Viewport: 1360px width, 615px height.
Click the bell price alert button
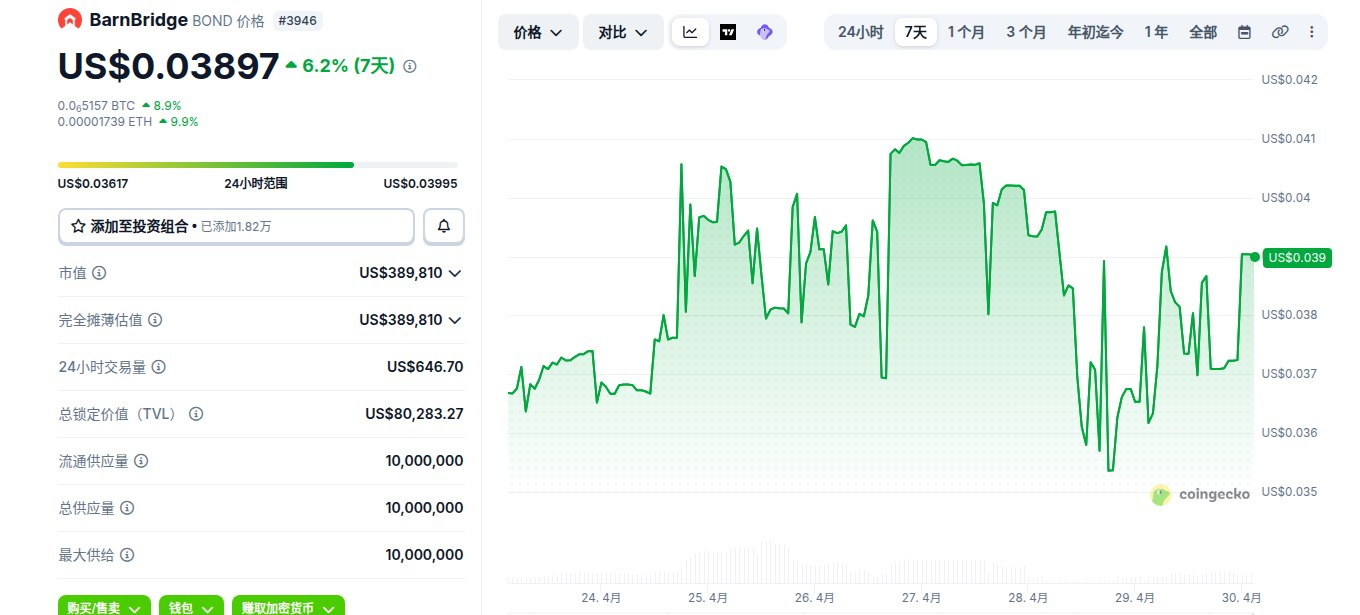(x=444, y=227)
